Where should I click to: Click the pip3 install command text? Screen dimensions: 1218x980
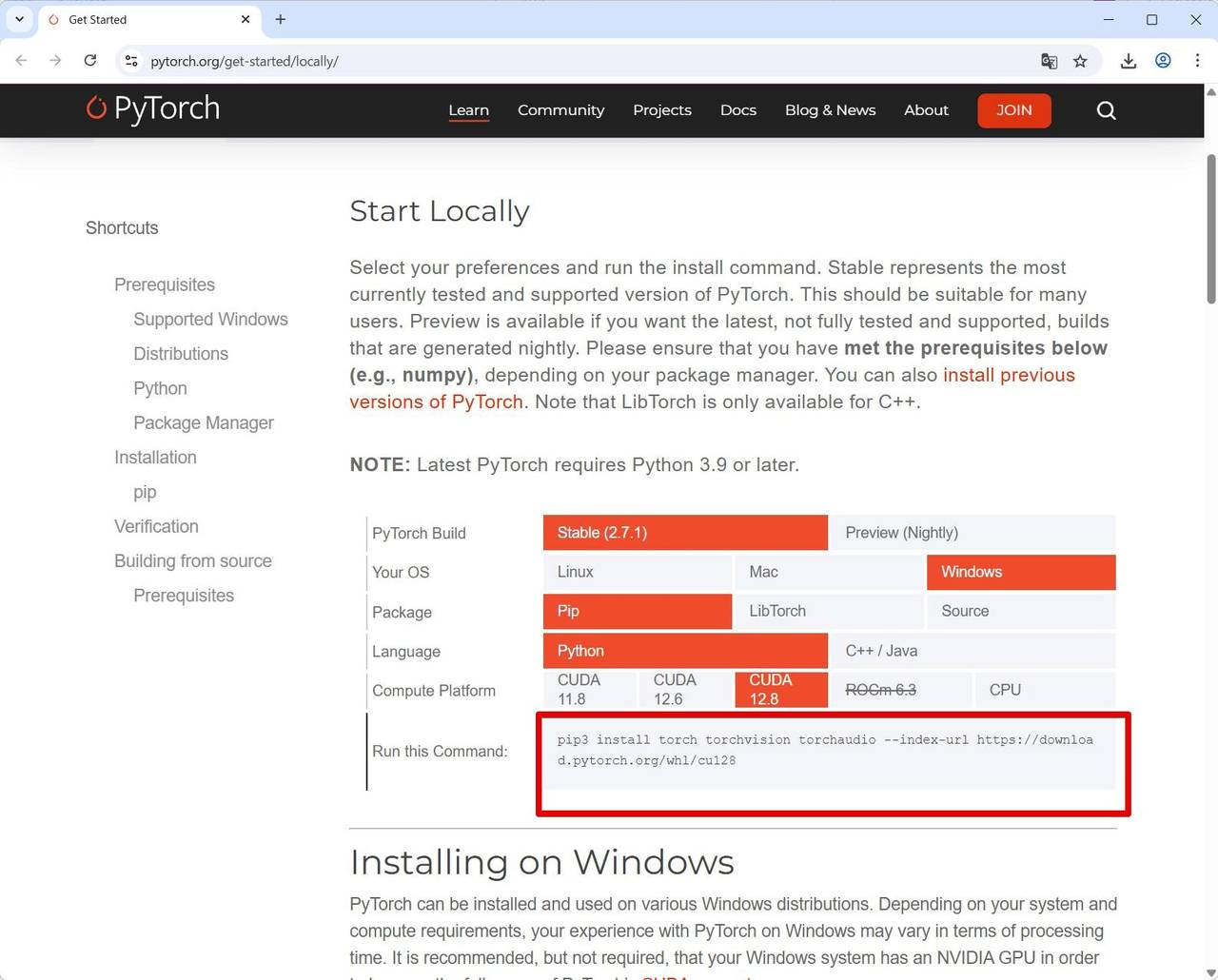pos(825,750)
